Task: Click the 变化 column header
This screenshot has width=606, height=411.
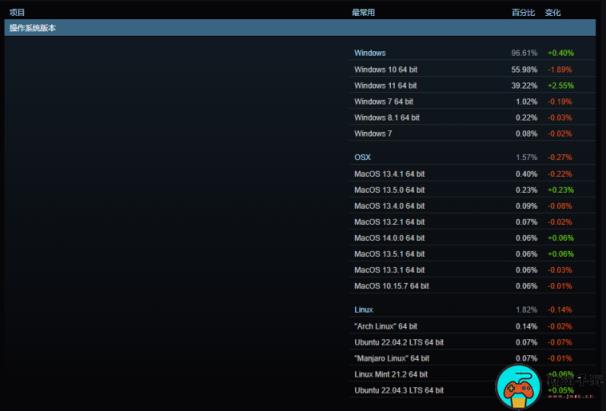Action: pyautogui.click(x=553, y=12)
